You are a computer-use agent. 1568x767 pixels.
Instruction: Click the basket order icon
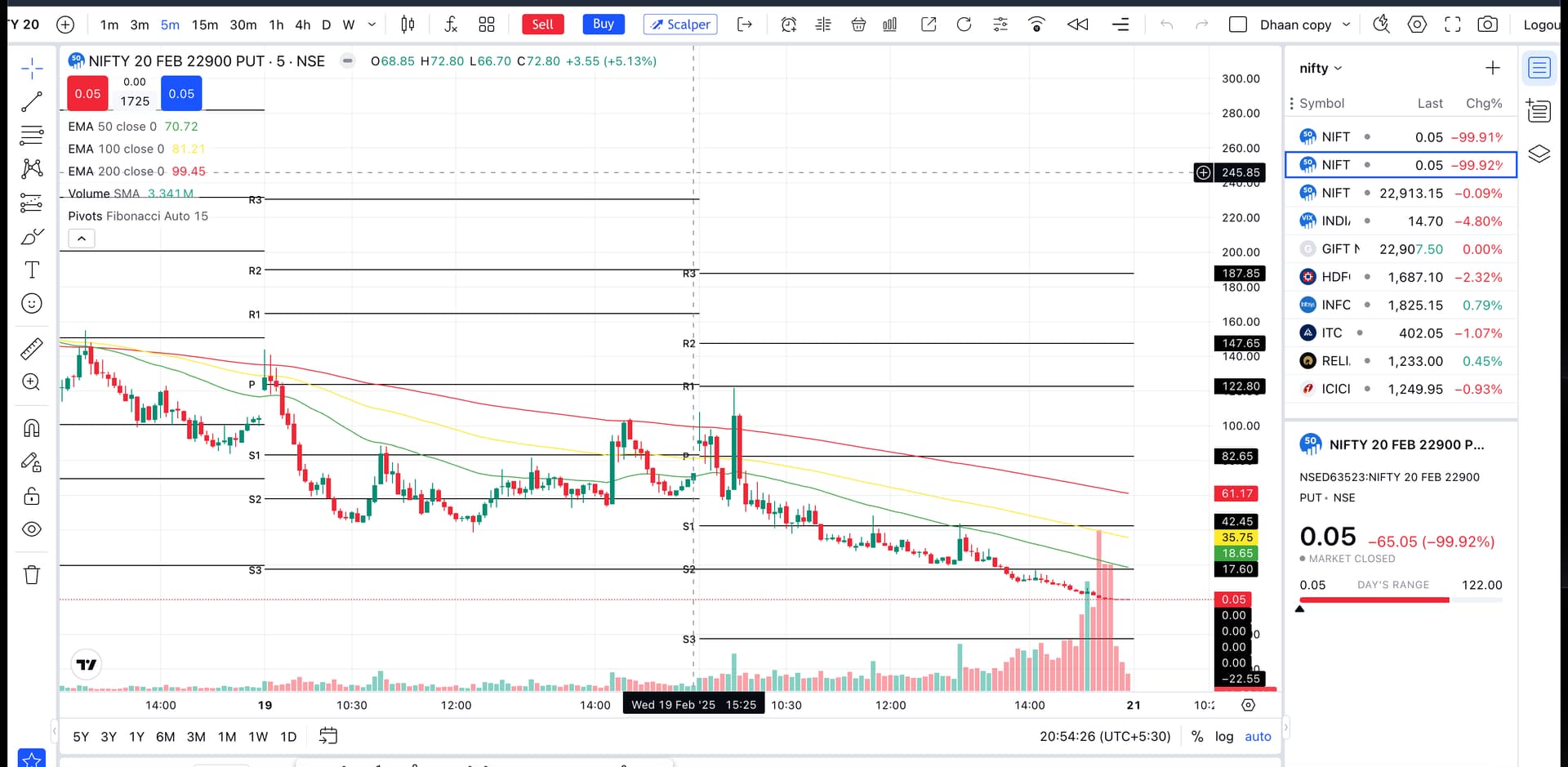(858, 25)
